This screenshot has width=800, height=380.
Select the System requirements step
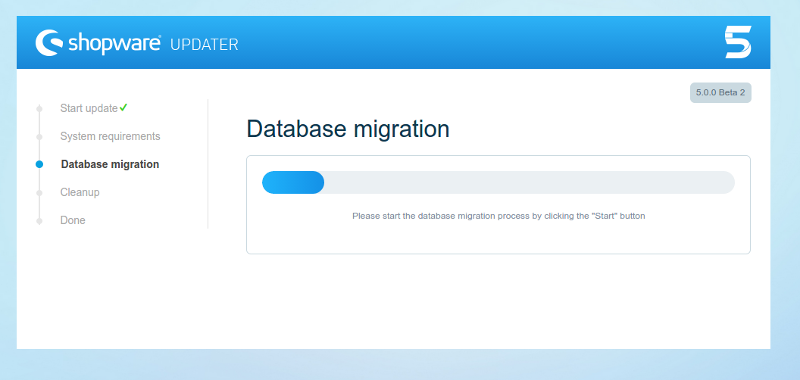tap(110, 136)
